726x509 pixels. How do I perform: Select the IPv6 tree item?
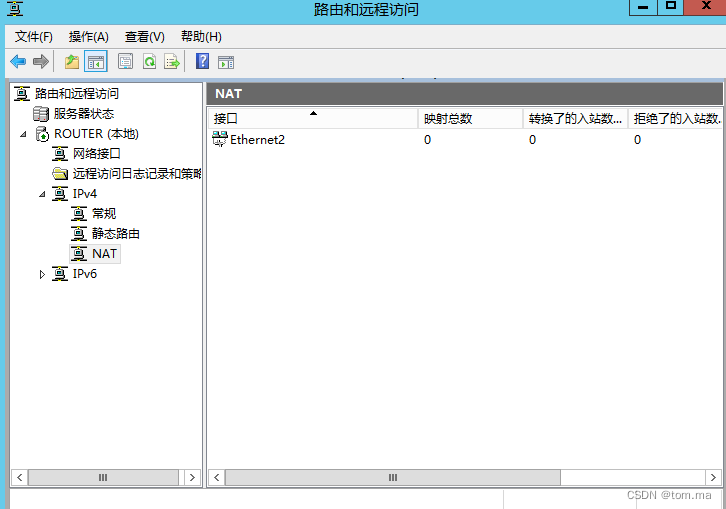tap(84, 274)
